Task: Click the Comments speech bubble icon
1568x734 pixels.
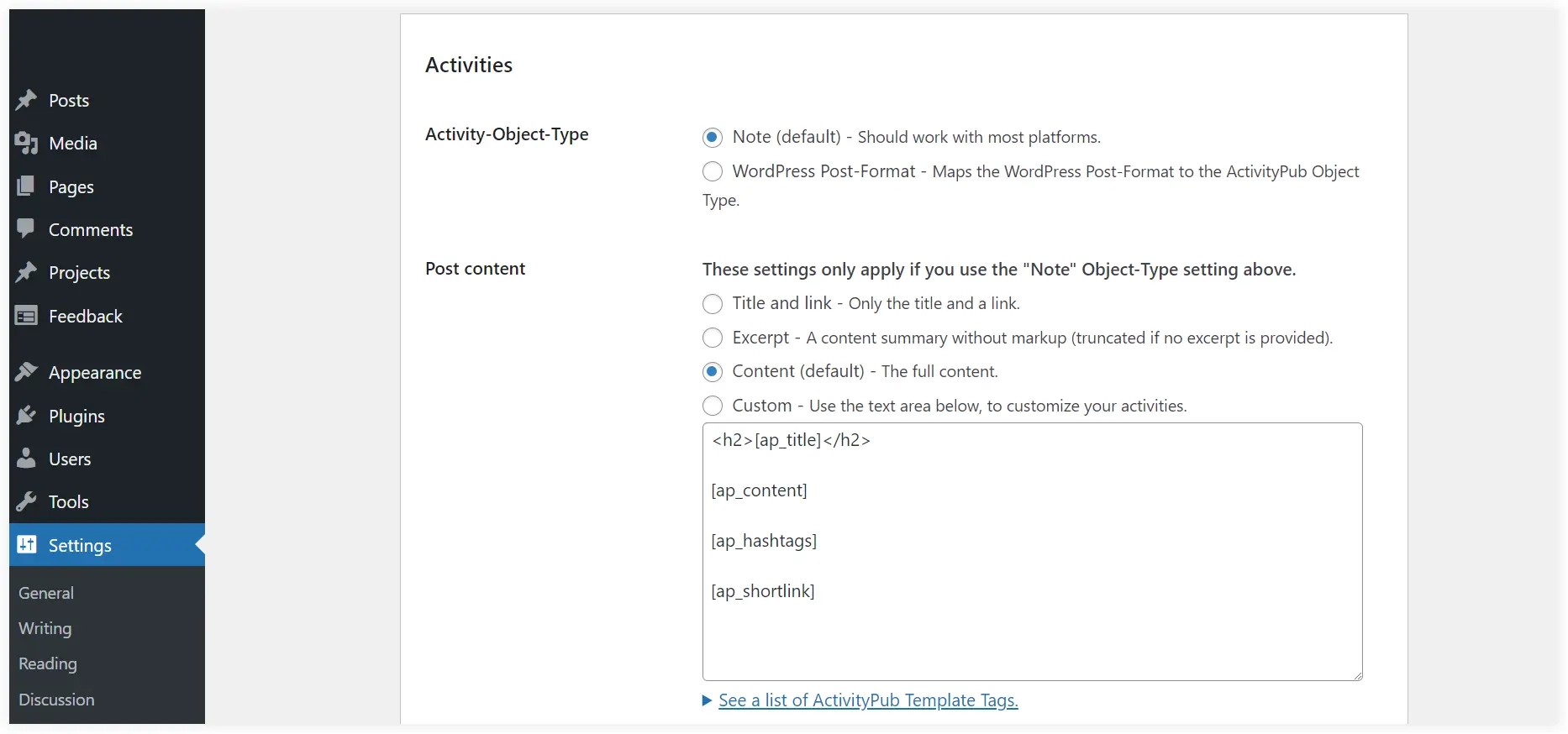Action: tap(26, 228)
